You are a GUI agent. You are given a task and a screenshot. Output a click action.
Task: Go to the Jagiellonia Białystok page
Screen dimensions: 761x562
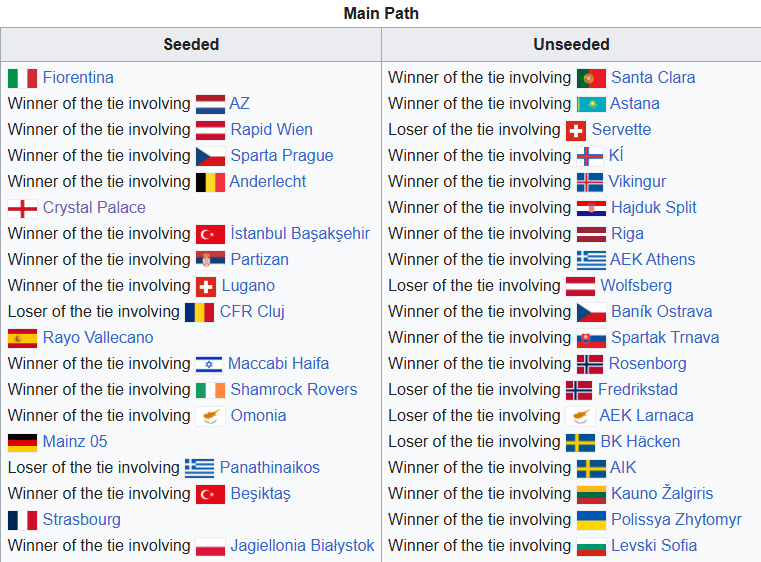(302, 546)
